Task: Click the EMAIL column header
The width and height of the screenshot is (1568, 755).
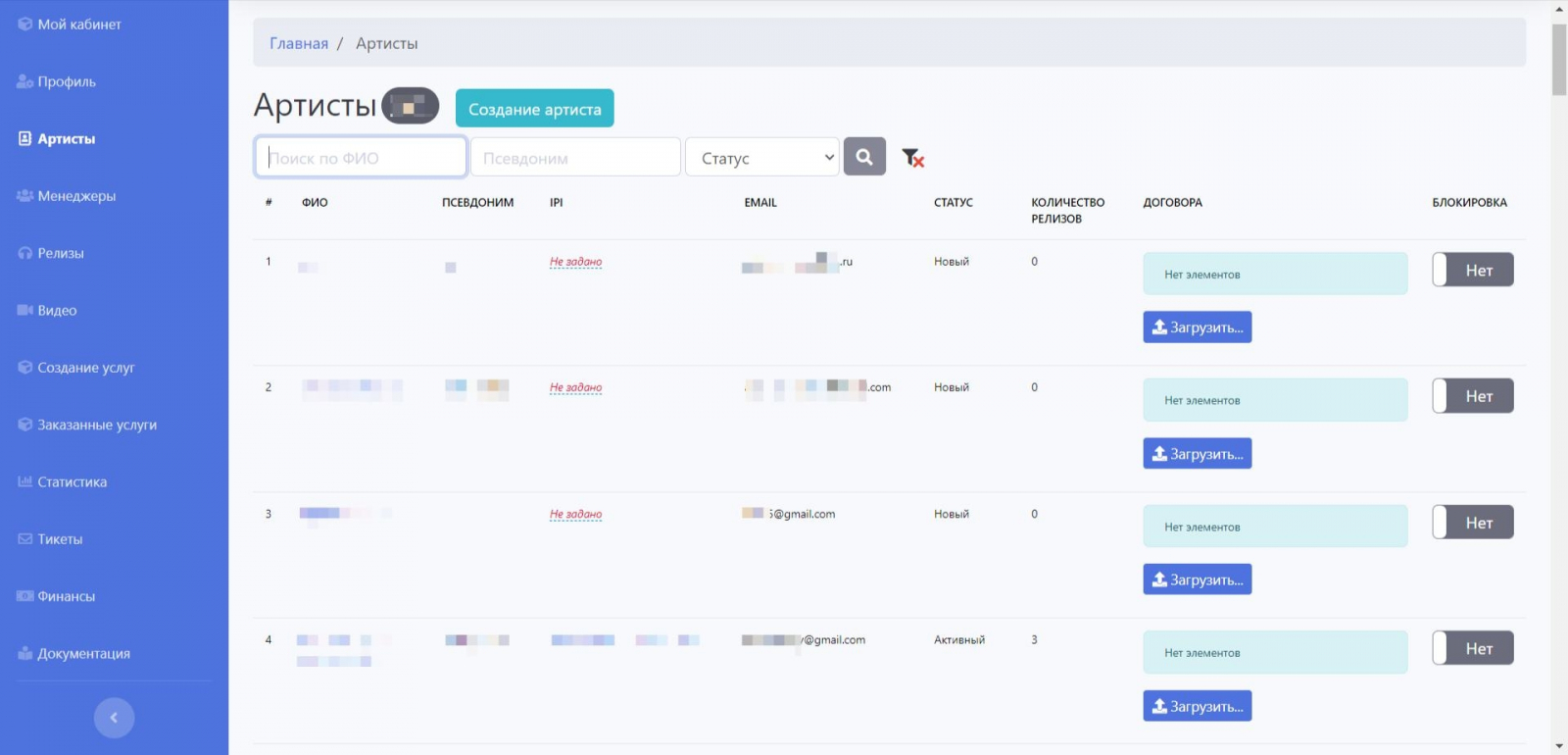Action: coord(760,203)
